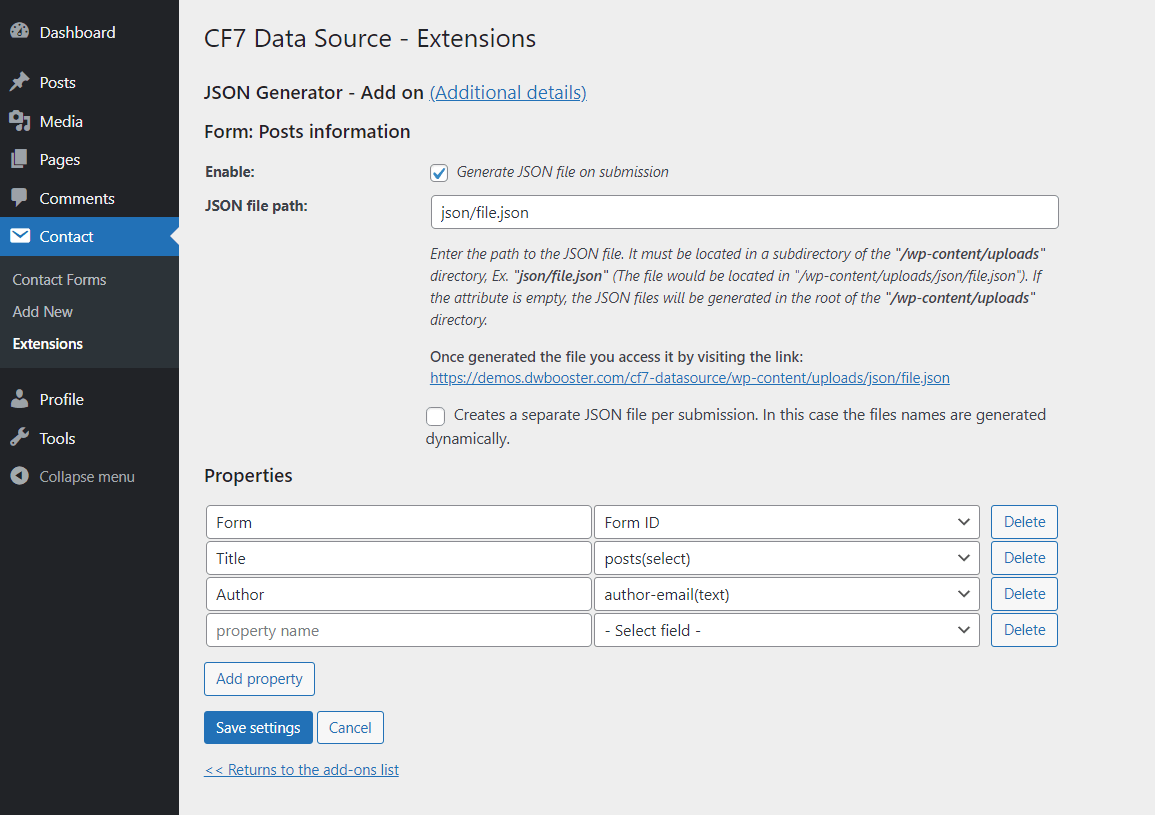
Task: Click the Comments speech bubble icon
Action: point(19,198)
